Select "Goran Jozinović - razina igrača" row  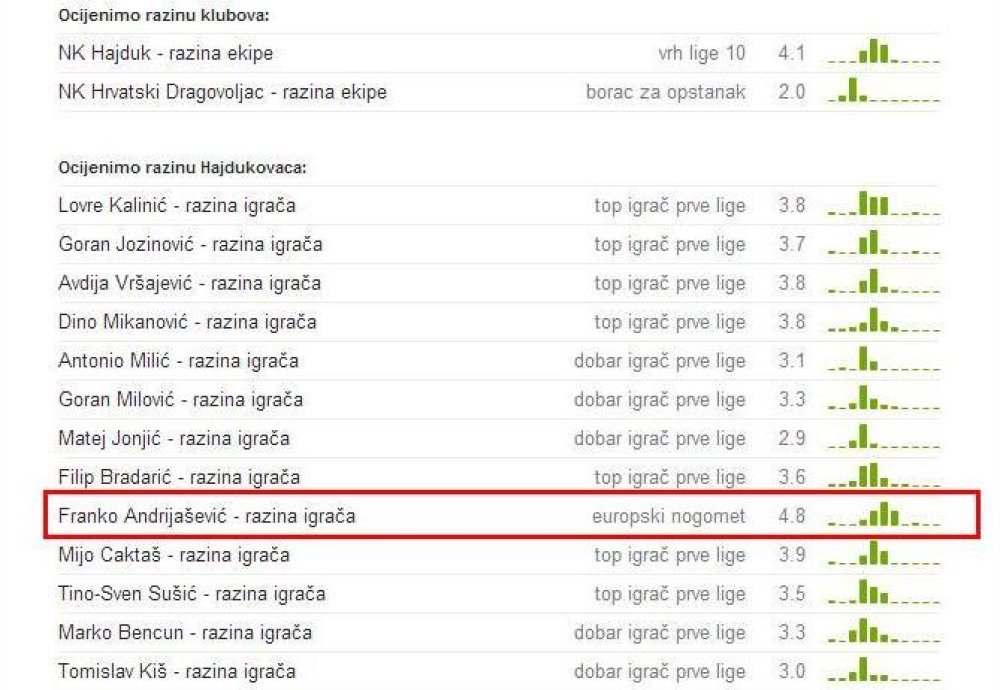(190, 245)
